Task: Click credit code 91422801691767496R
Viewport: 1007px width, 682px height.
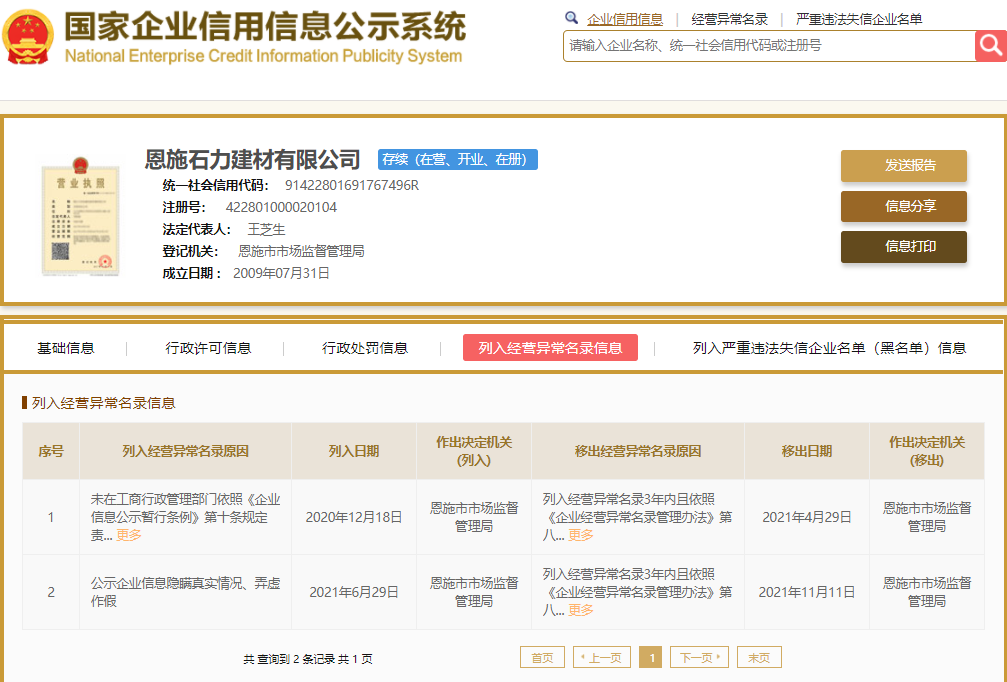Action: [x=352, y=186]
